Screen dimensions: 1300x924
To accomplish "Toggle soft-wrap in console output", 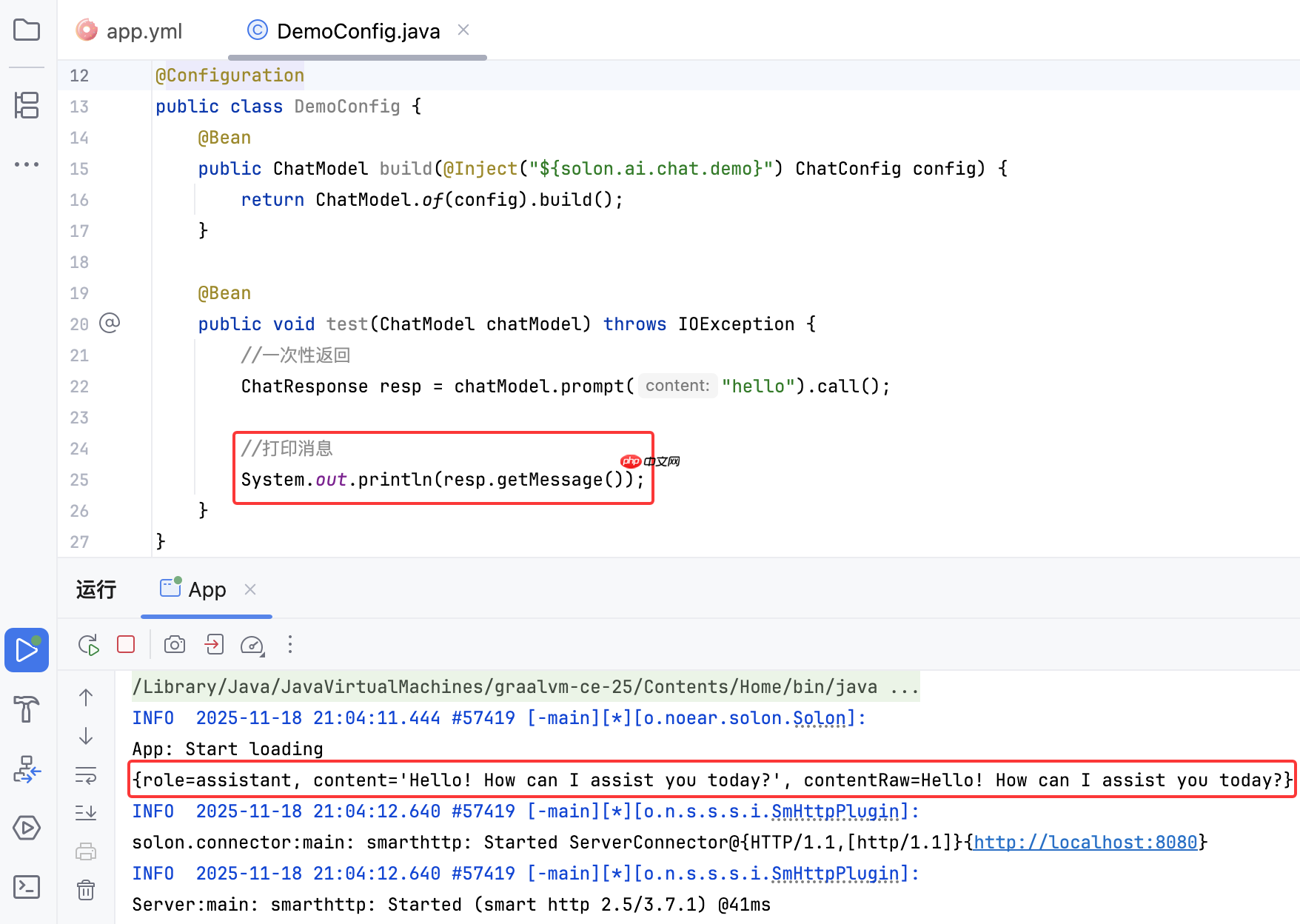I will [86, 775].
